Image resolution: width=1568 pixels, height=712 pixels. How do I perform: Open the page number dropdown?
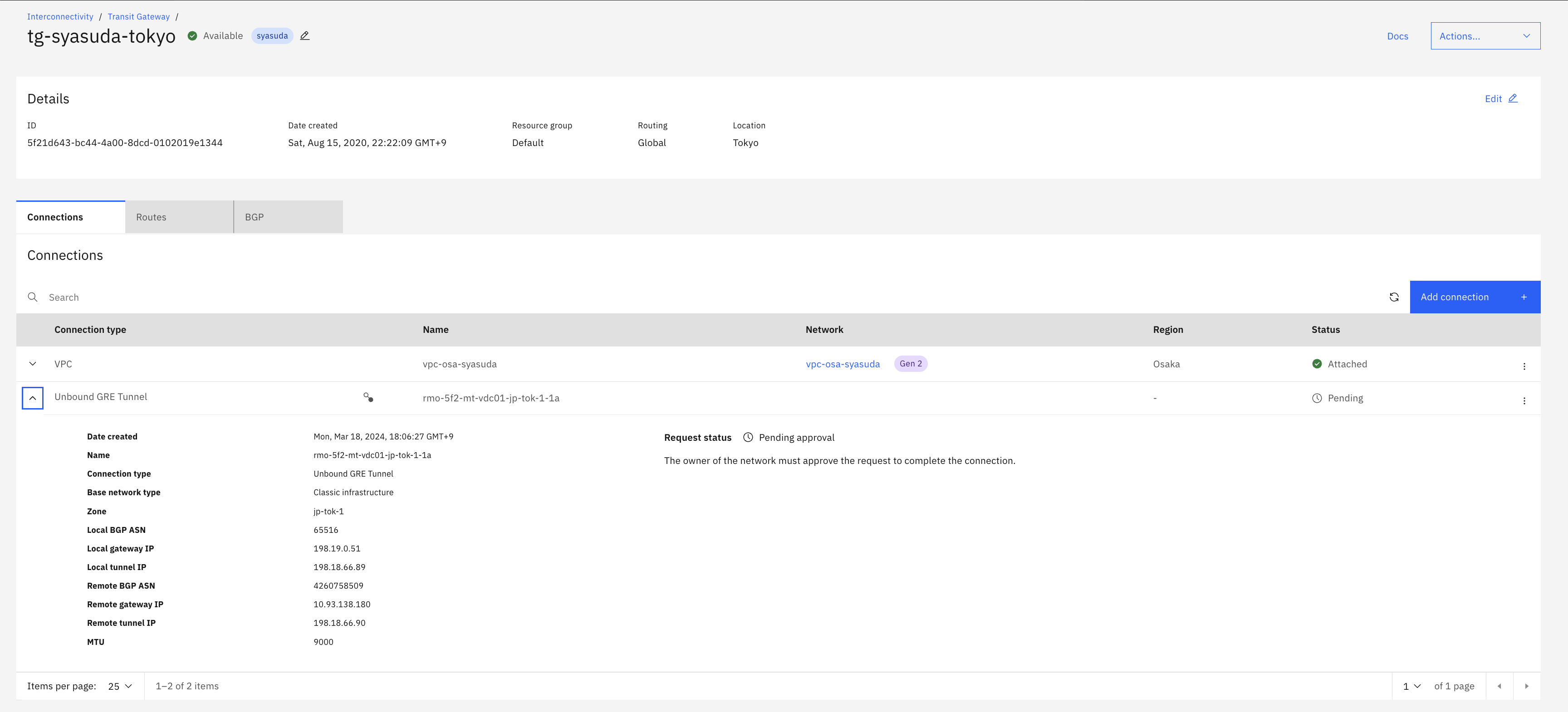(1411, 686)
